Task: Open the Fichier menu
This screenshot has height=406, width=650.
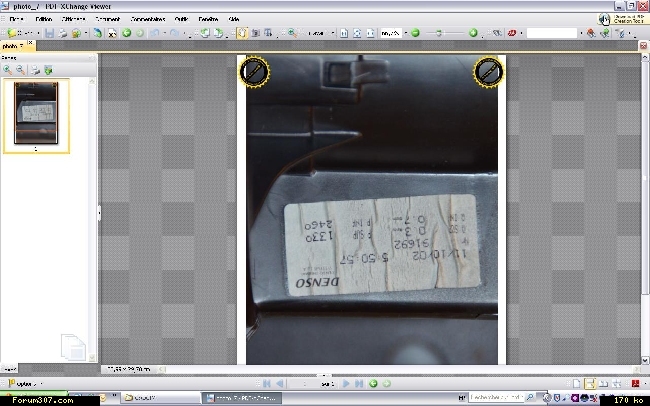Action: [16, 19]
